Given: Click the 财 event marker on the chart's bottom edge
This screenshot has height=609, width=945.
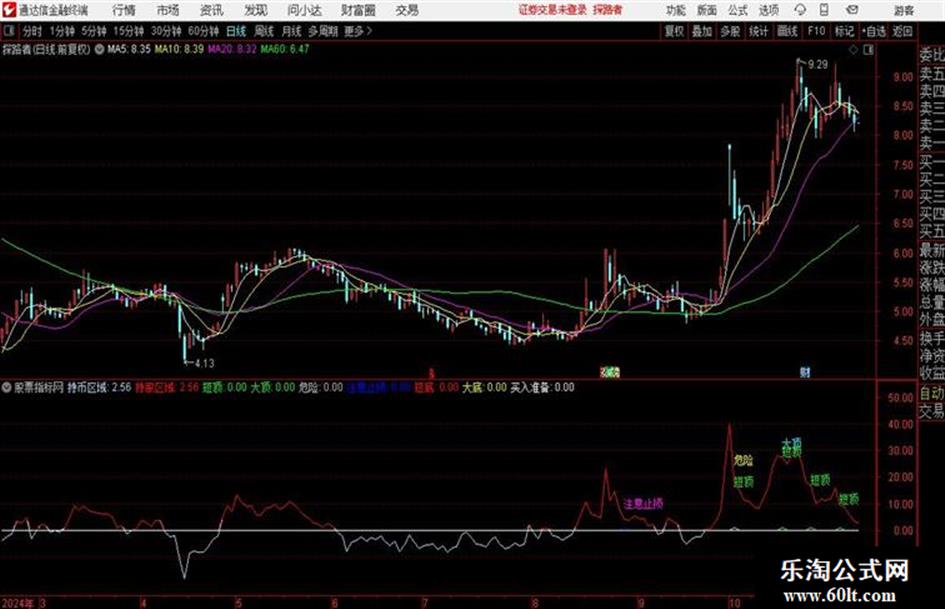Looking at the screenshot, I should (805, 372).
